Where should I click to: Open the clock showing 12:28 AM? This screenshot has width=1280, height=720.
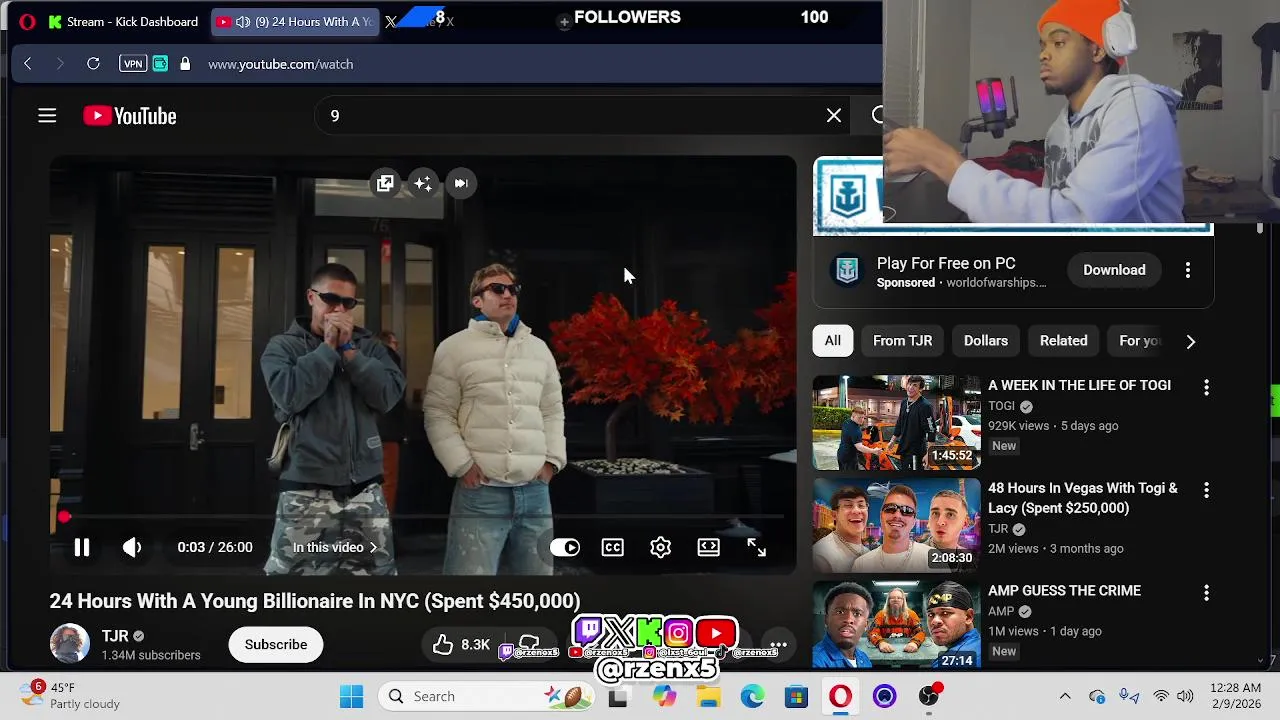coord(1234,696)
